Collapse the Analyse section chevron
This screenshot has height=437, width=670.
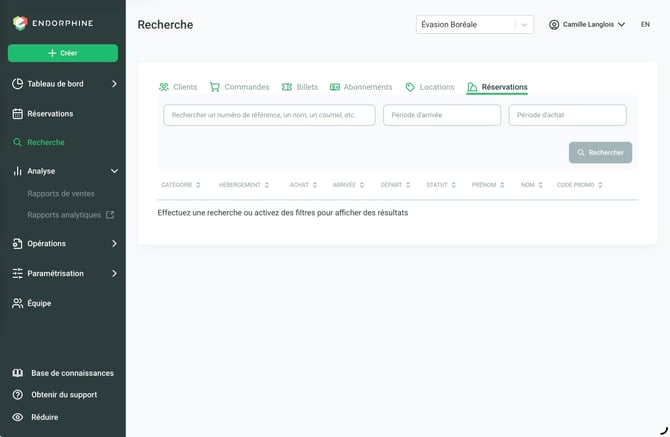click(114, 171)
